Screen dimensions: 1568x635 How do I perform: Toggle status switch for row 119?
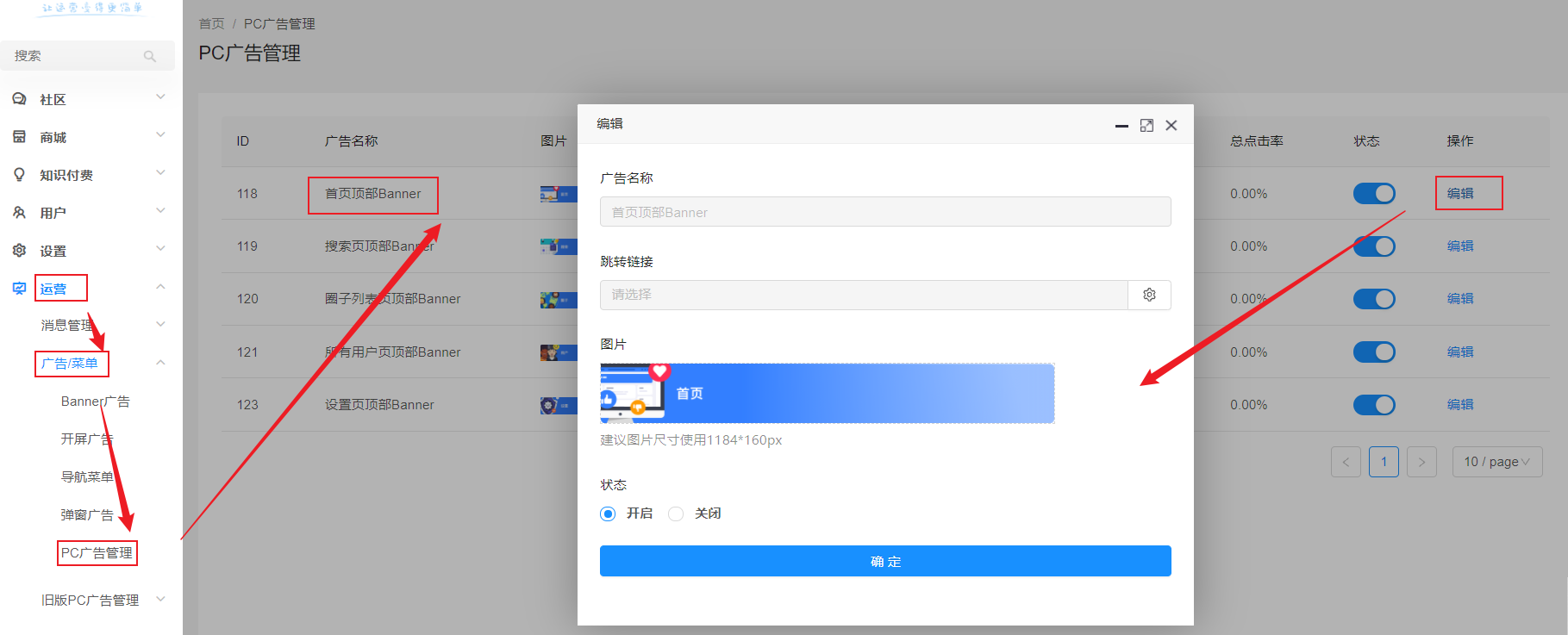1374,246
